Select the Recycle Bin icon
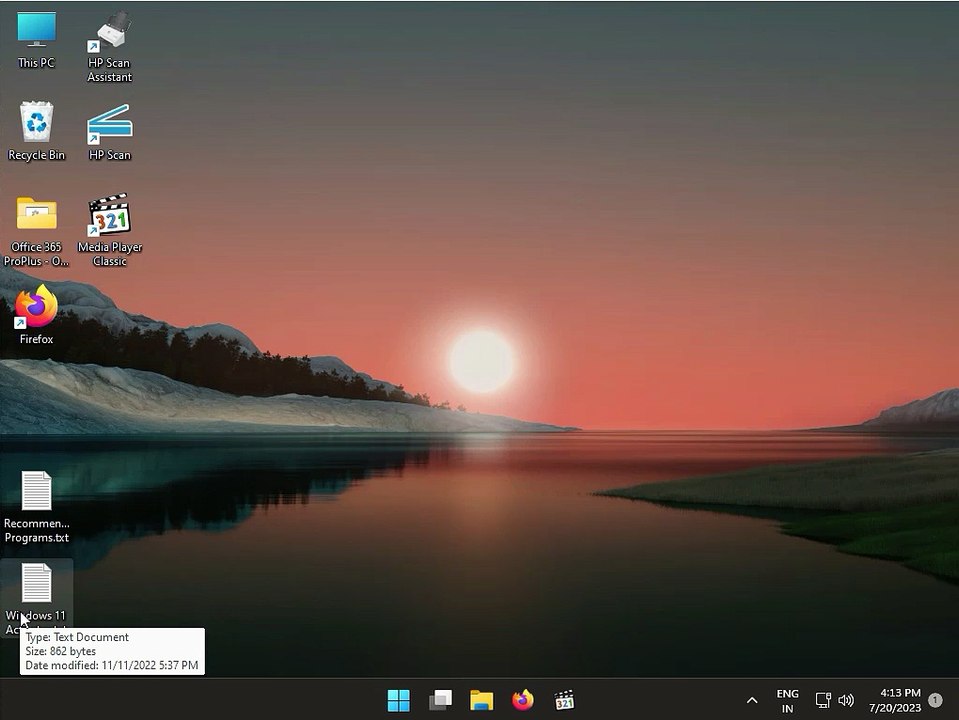The height and width of the screenshot is (720, 959). click(36, 131)
